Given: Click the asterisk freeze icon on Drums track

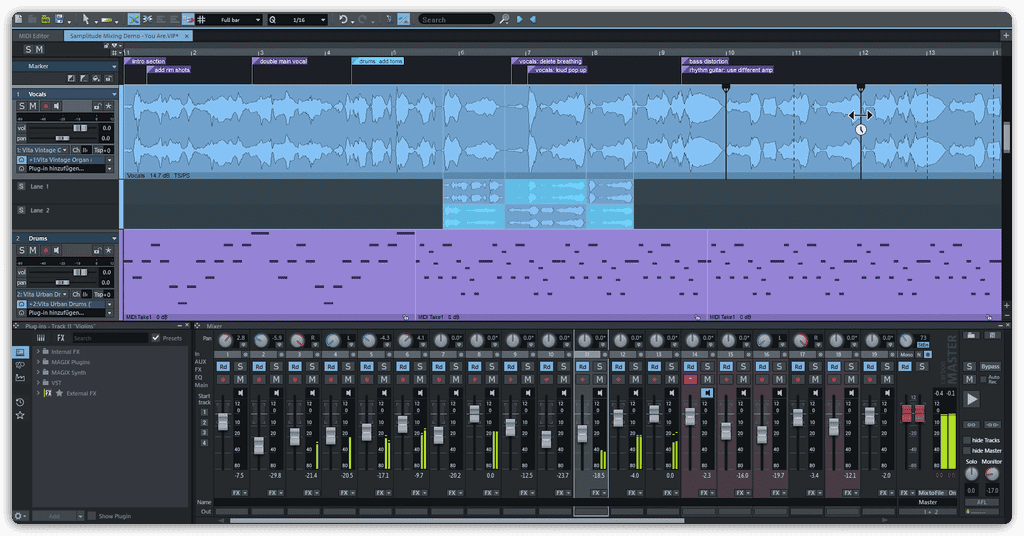Looking at the screenshot, I should coord(108,250).
